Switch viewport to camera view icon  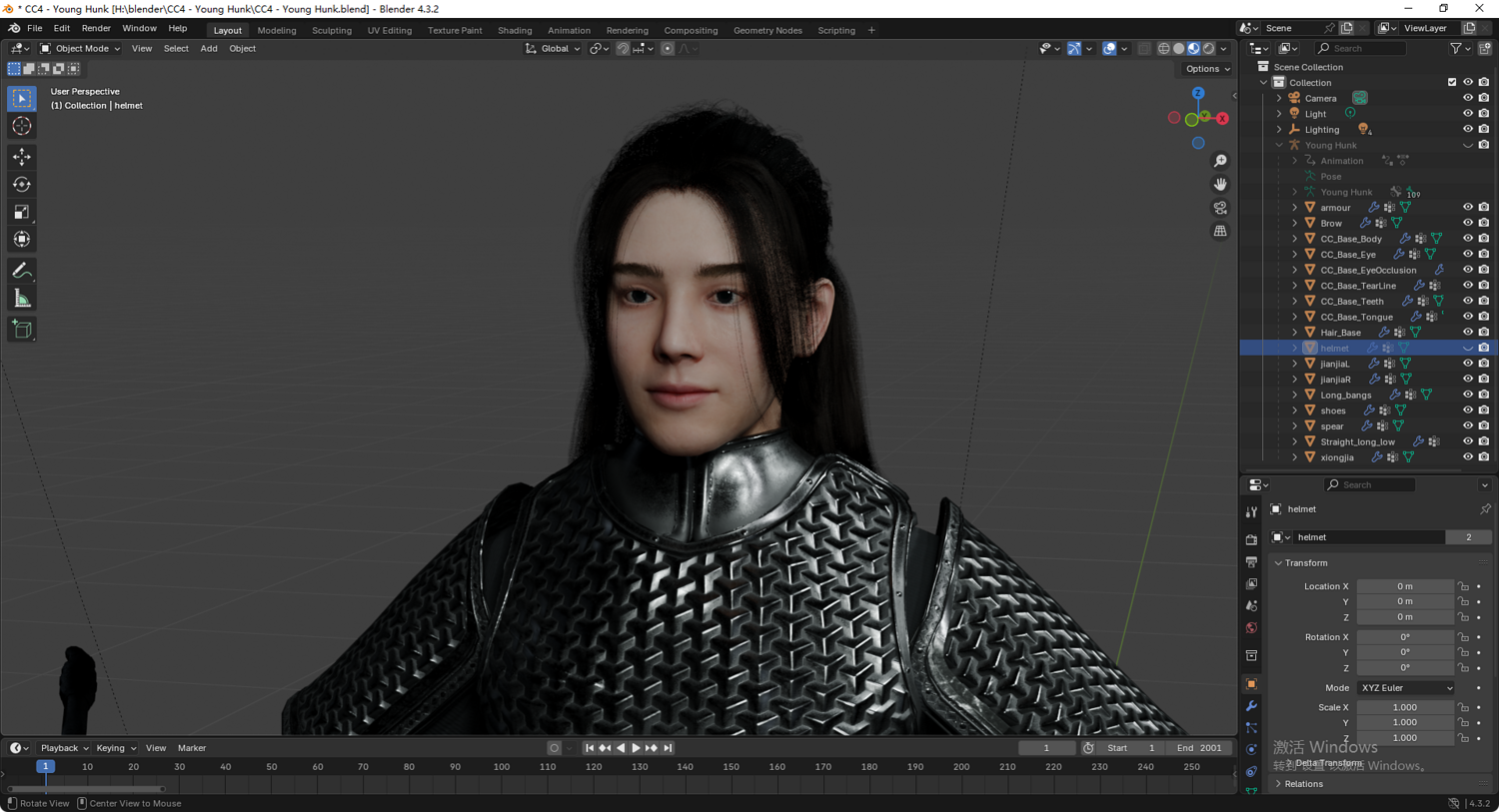point(1220,208)
